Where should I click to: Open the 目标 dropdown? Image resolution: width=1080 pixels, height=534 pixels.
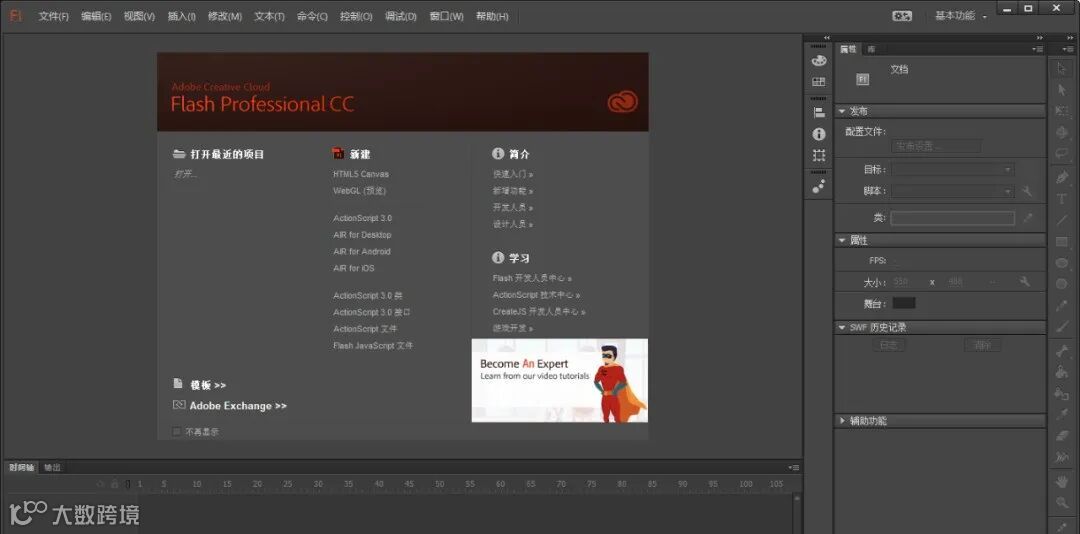point(953,170)
